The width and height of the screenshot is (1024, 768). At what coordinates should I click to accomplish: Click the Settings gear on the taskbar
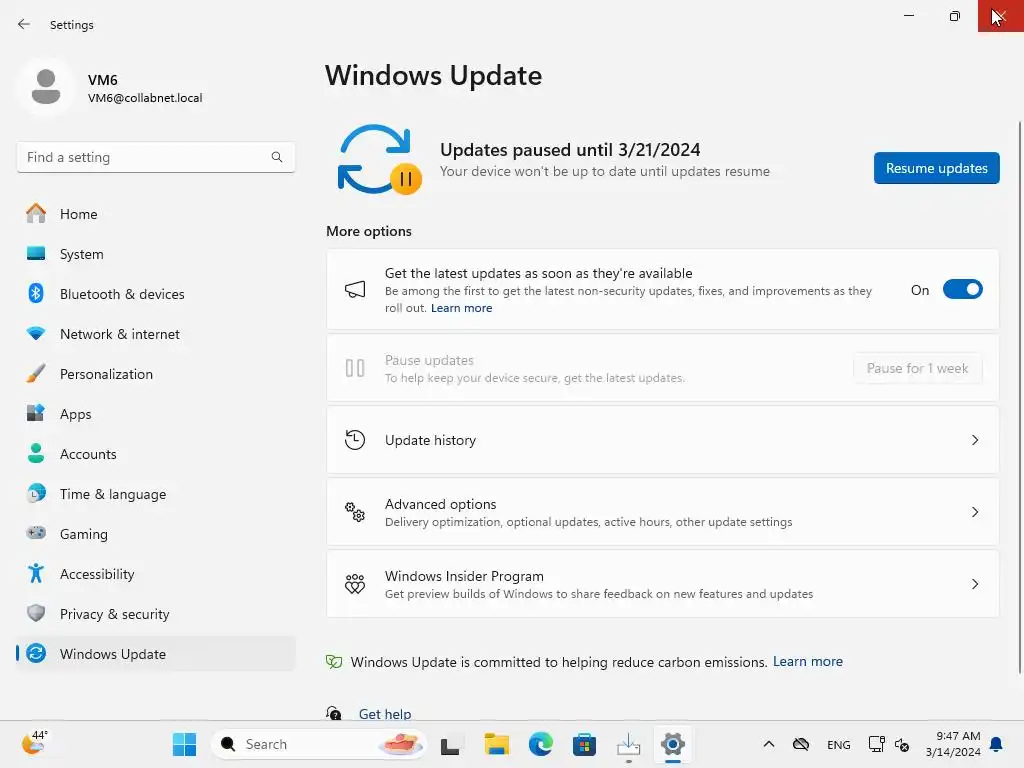click(x=673, y=744)
